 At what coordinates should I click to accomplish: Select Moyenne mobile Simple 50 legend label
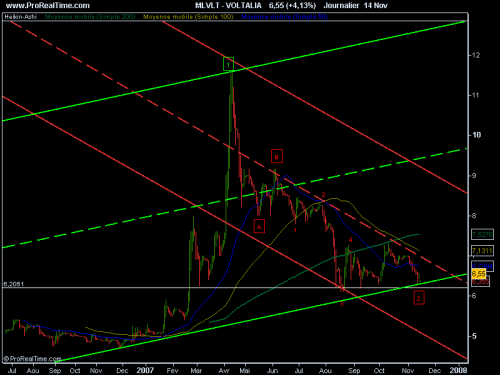[285, 17]
